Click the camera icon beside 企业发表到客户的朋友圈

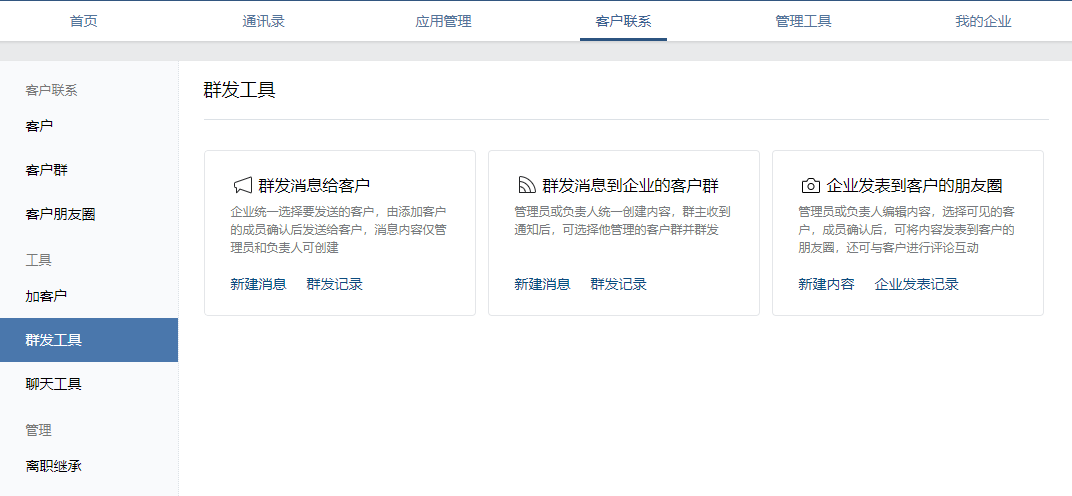tap(810, 185)
